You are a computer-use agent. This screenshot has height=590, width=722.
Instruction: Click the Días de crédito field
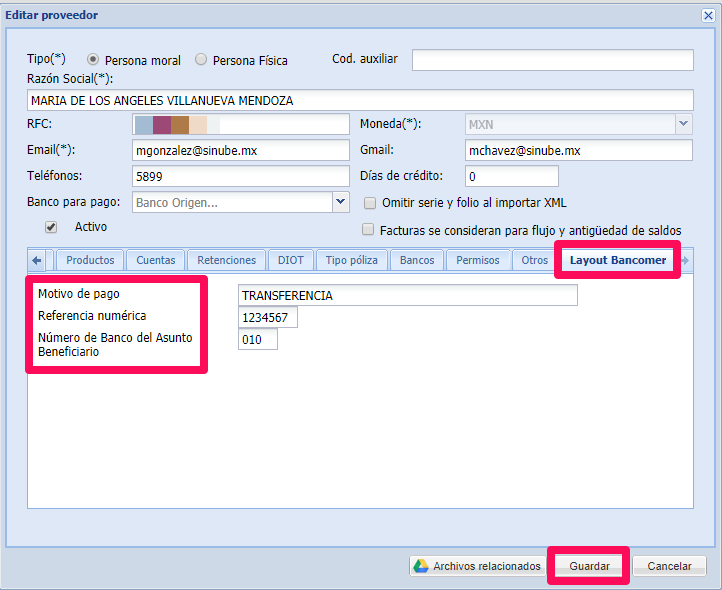[x=512, y=176]
